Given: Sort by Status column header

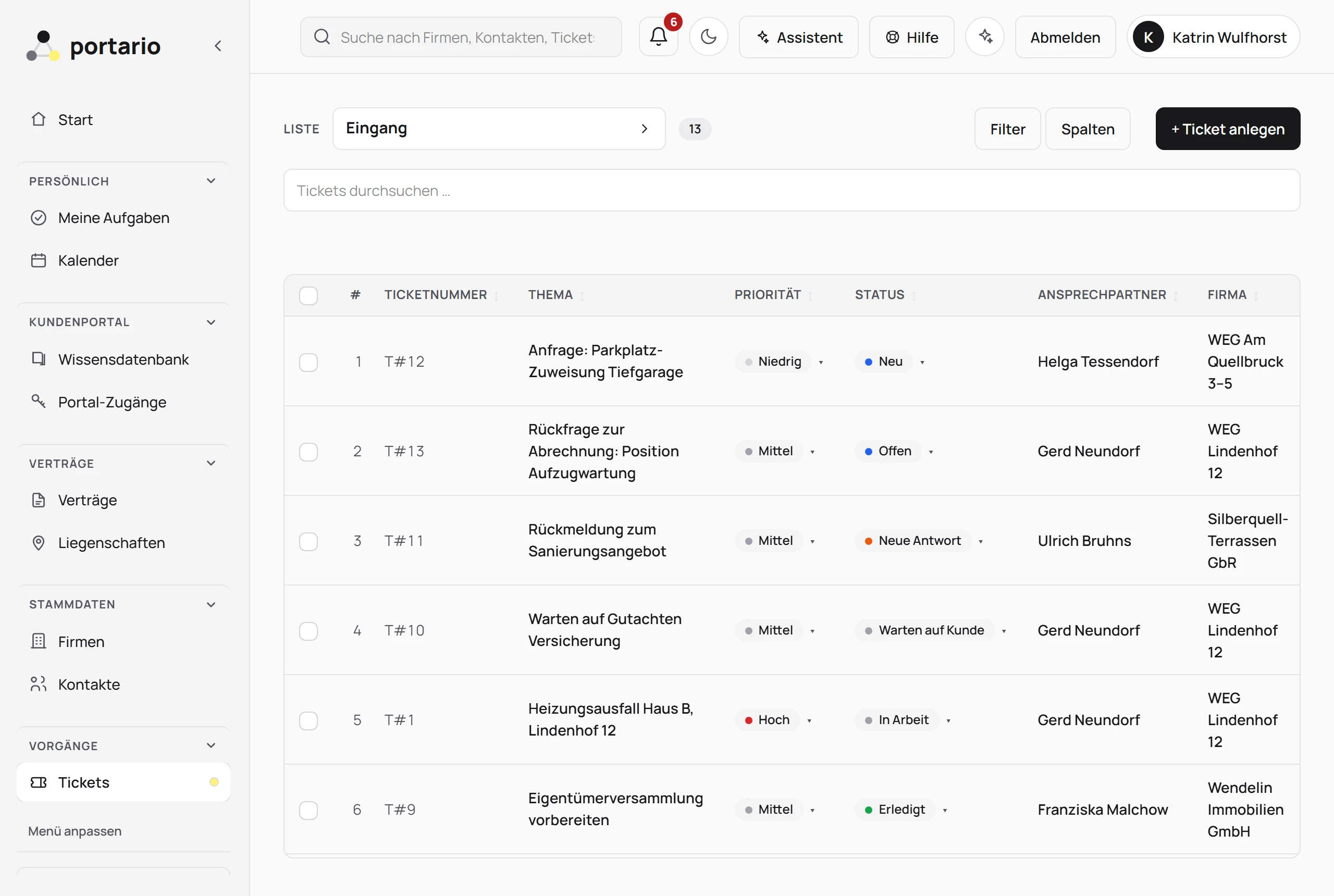Looking at the screenshot, I should click(x=885, y=295).
